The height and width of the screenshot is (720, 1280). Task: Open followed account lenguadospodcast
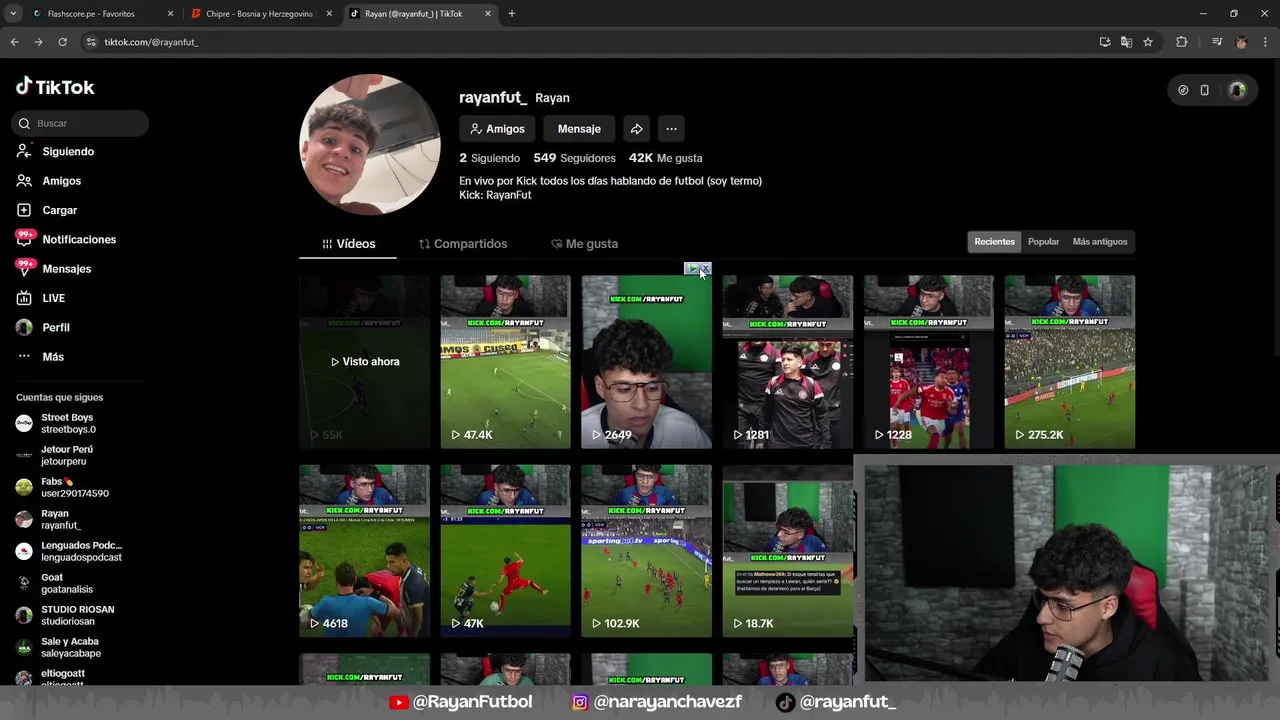(69, 551)
